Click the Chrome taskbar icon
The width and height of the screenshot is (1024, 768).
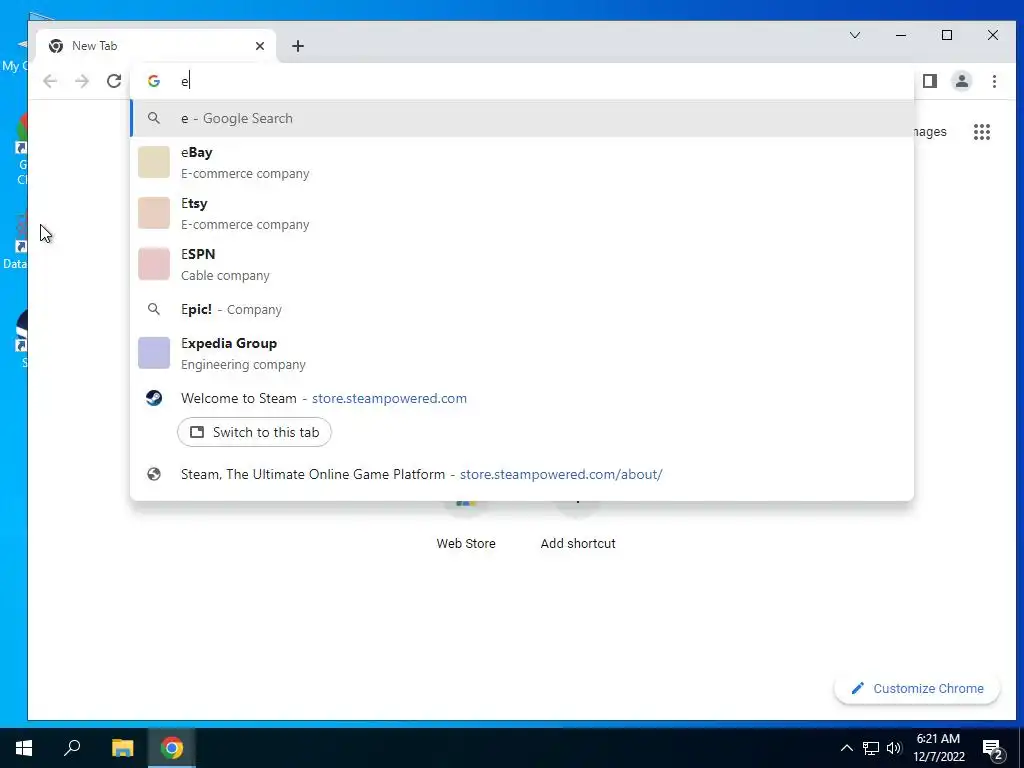(x=172, y=748)
